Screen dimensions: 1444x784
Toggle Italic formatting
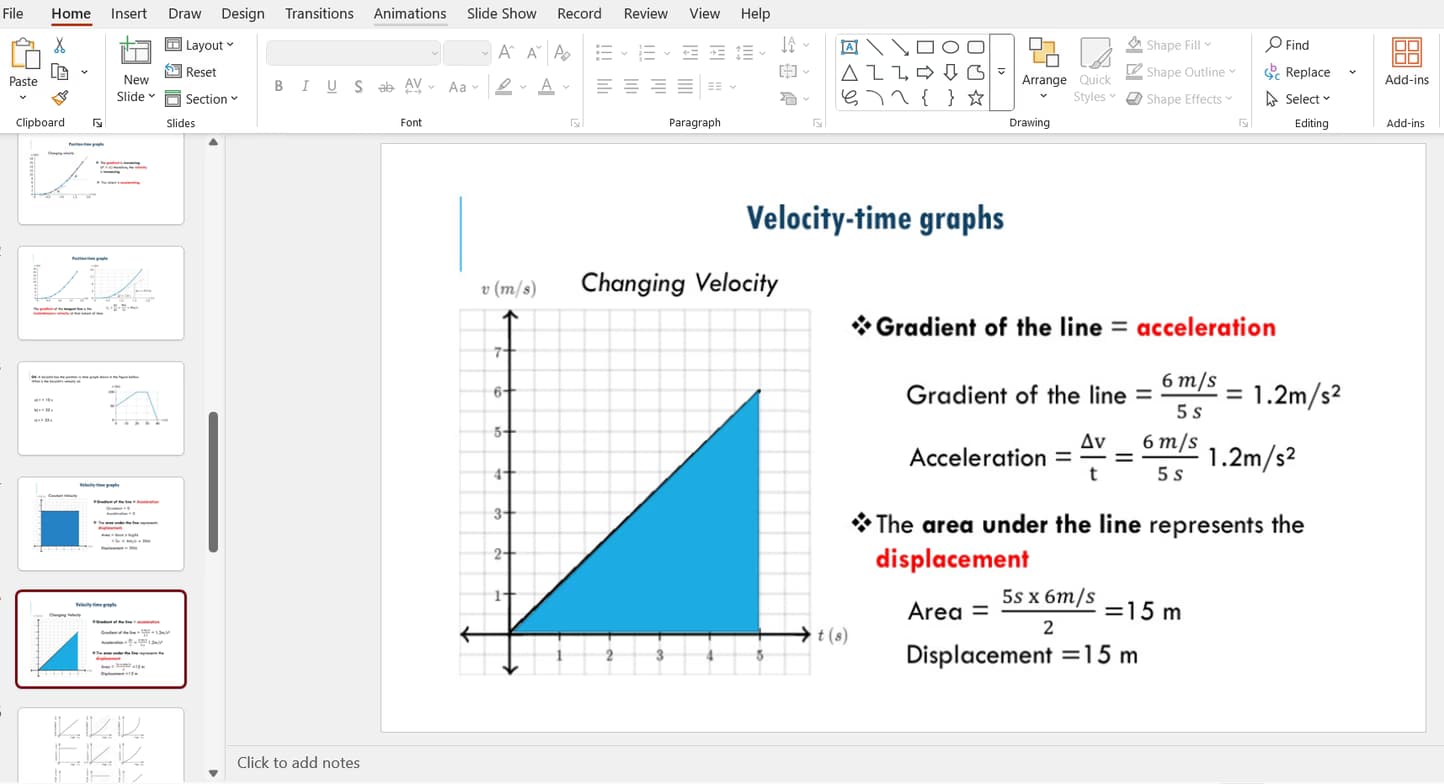pyautogui.click(x=305, y=86)
